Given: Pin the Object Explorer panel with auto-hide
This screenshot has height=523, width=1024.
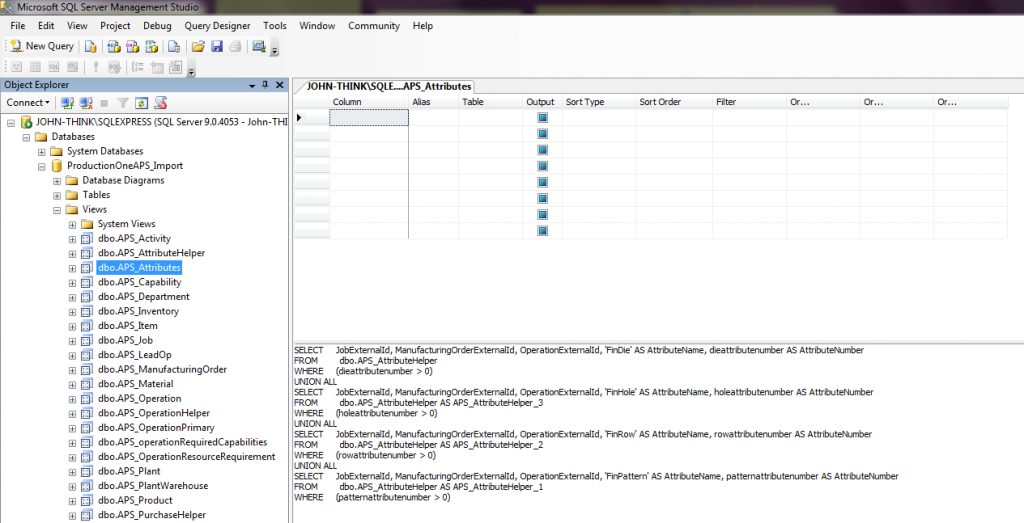Looking at the screenshot, I should click(265, 85).
